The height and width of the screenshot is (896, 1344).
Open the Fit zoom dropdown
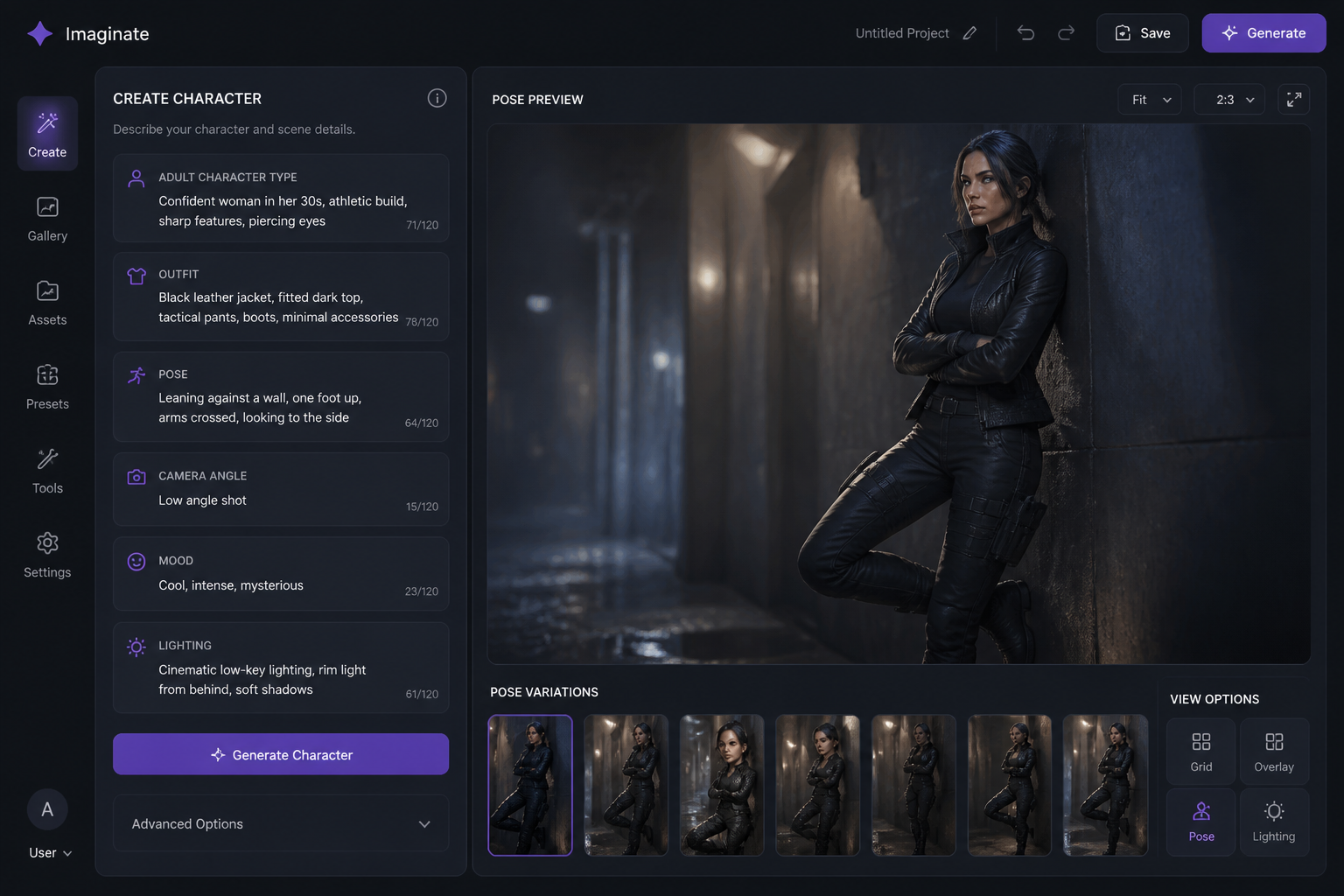(1150, 100)
